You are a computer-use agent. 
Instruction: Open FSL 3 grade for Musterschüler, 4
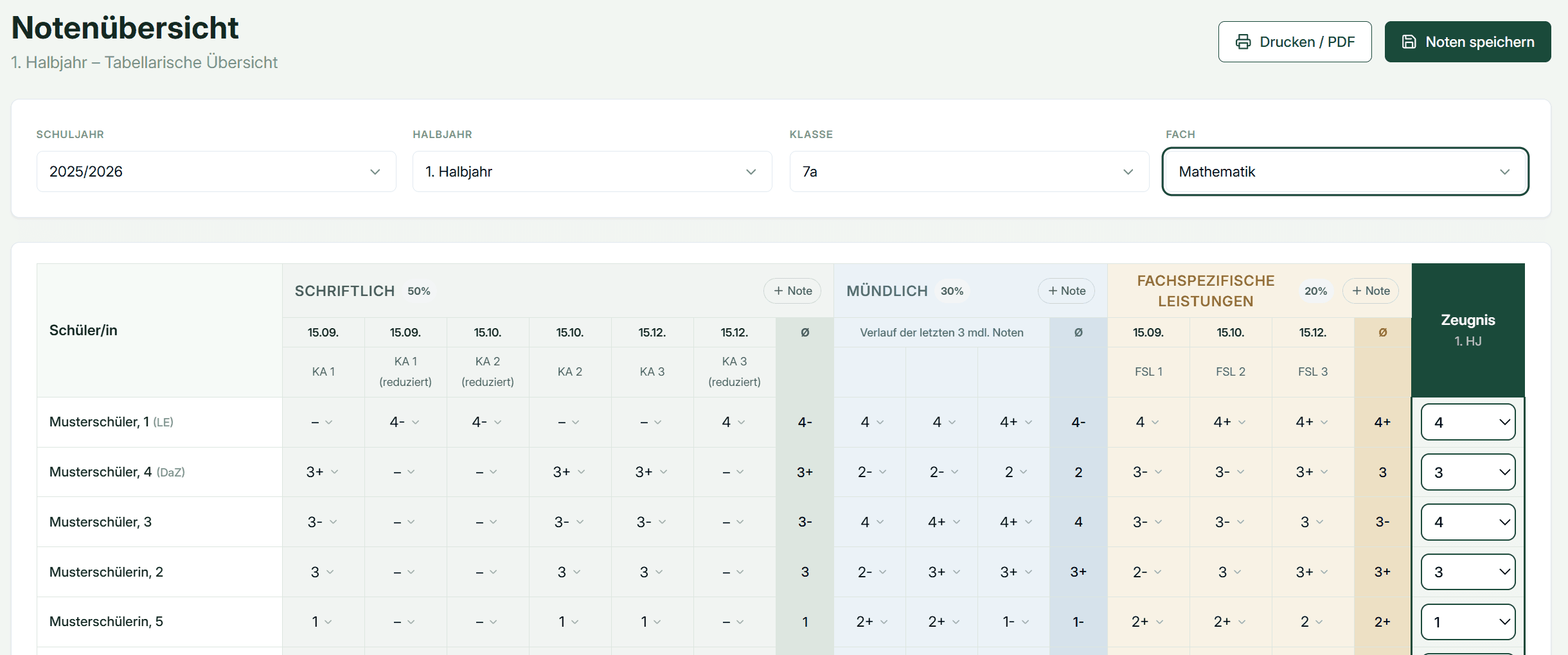pos(1312,472)
